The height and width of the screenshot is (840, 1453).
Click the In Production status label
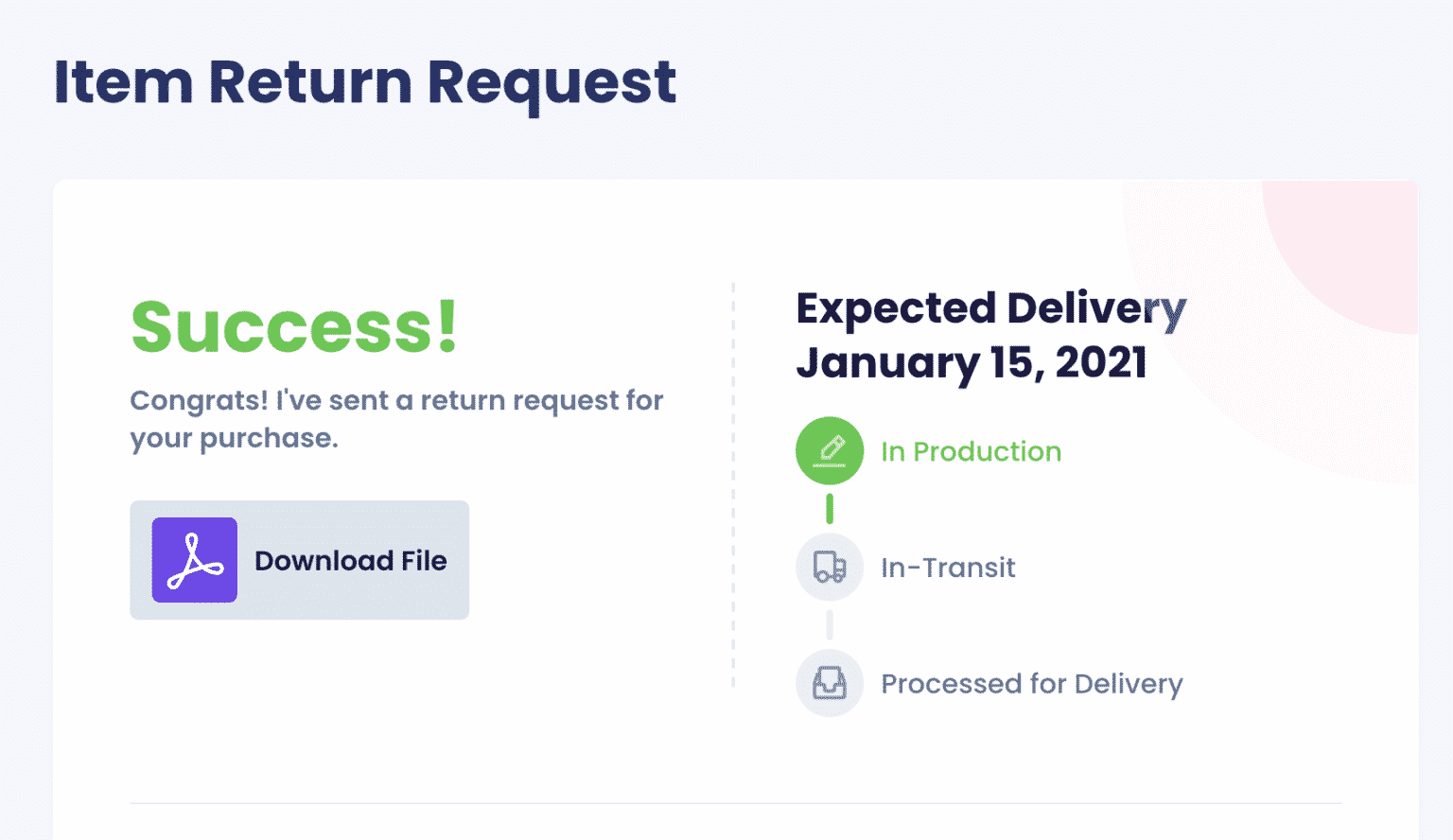pyautogui.click(x=971, y=452)
